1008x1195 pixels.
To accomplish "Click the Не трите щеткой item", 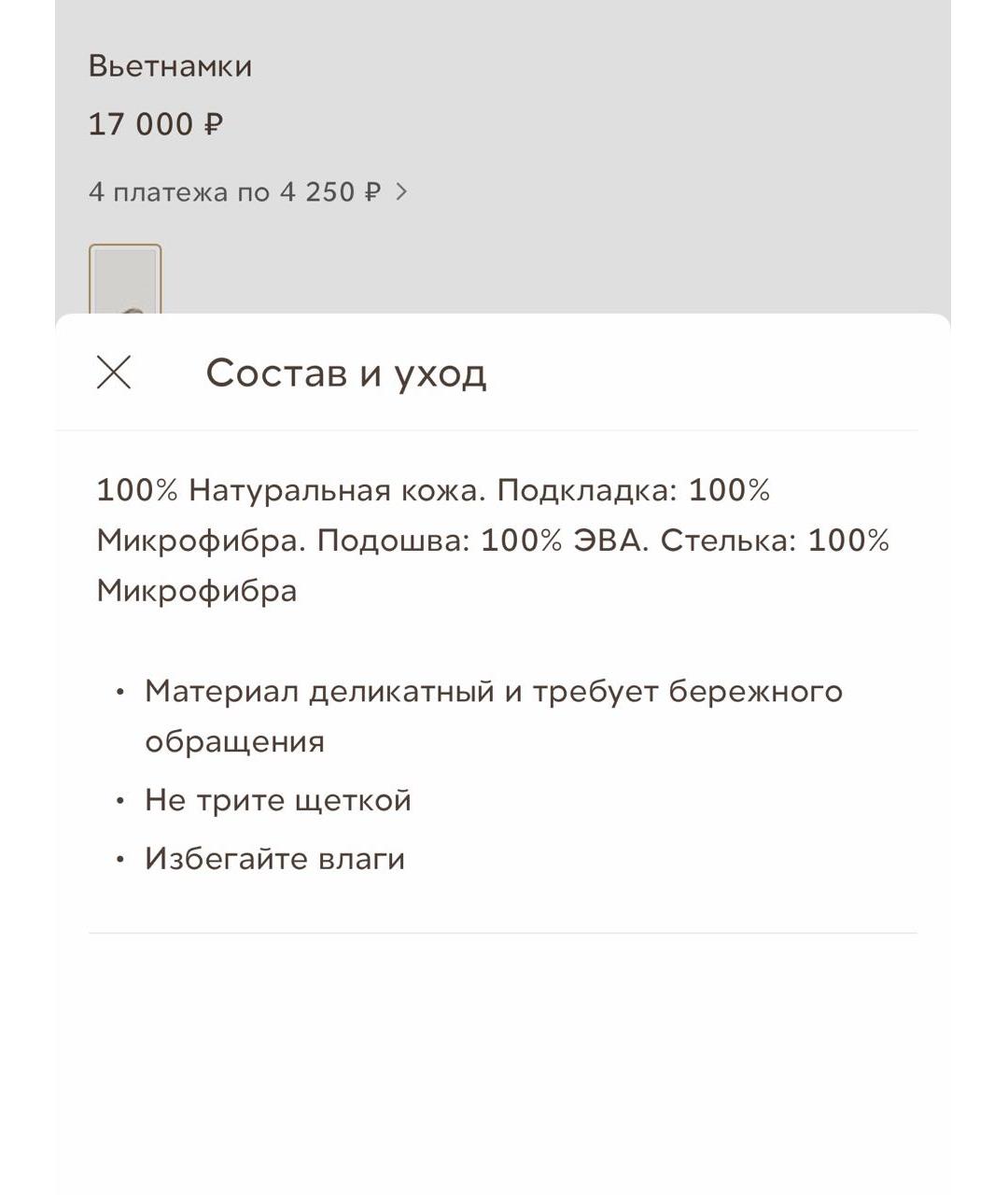I will (x=277, y=800).
